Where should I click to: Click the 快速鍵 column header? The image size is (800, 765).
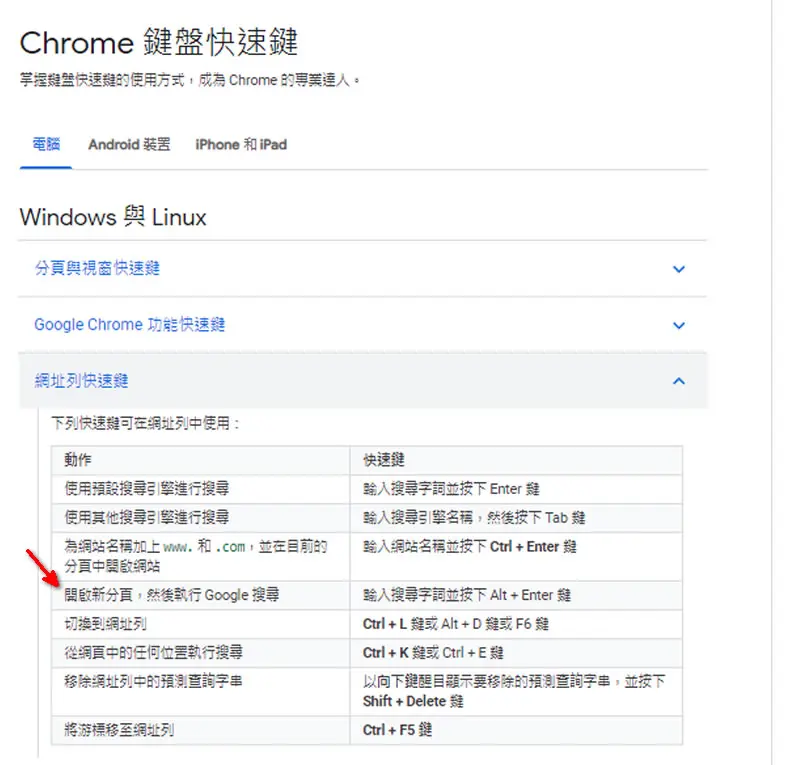(516, 460)
